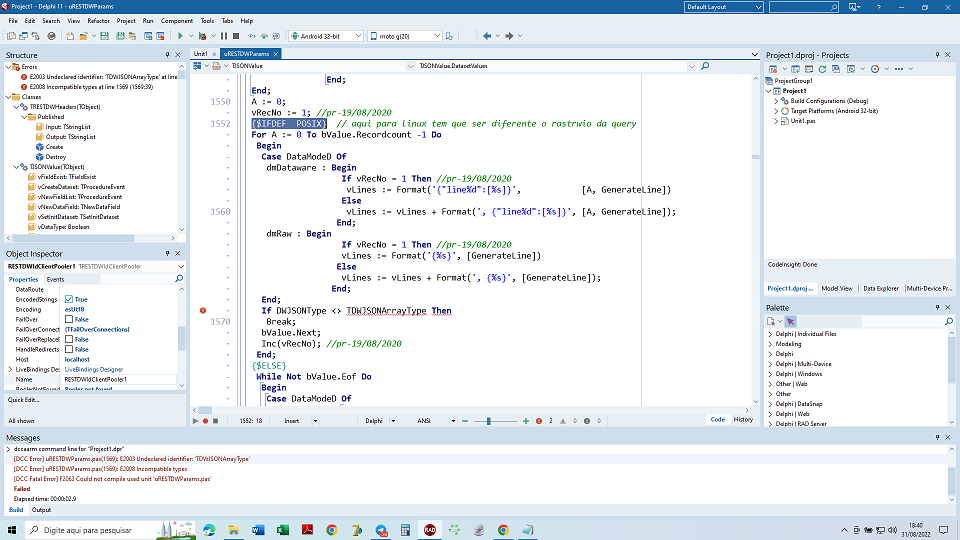Viewport: 960px width, 540px height.
Task: Click the blue back navigation arrow
Action: click(487, 36)
